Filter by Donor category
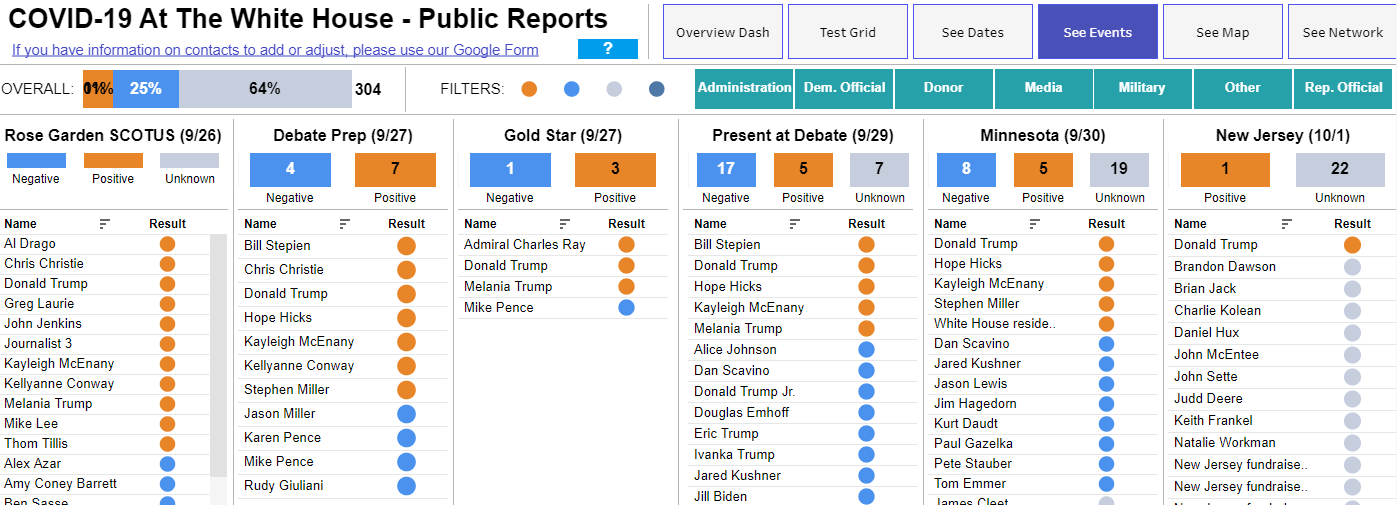The height and width of the screenshot is (505, 1399). point(944,88)
